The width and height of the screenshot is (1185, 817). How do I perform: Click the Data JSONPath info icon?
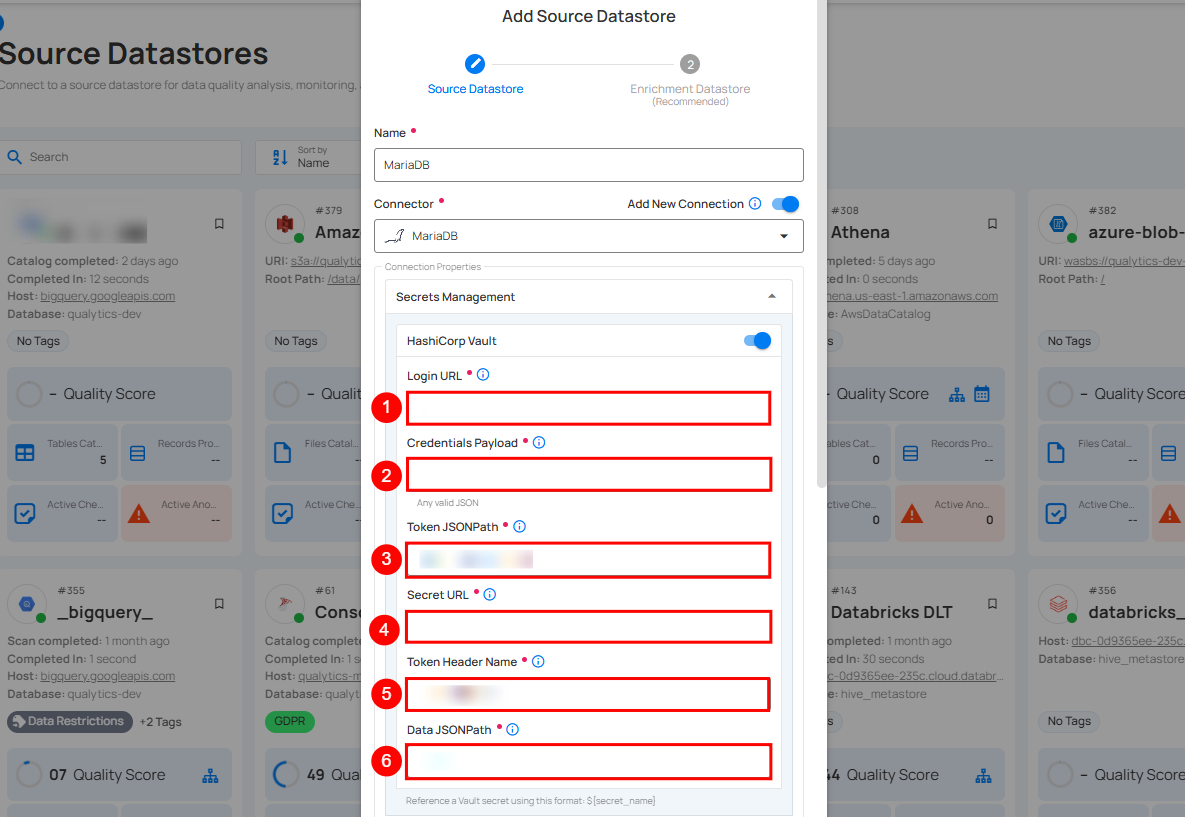click(x=512, y=730)
